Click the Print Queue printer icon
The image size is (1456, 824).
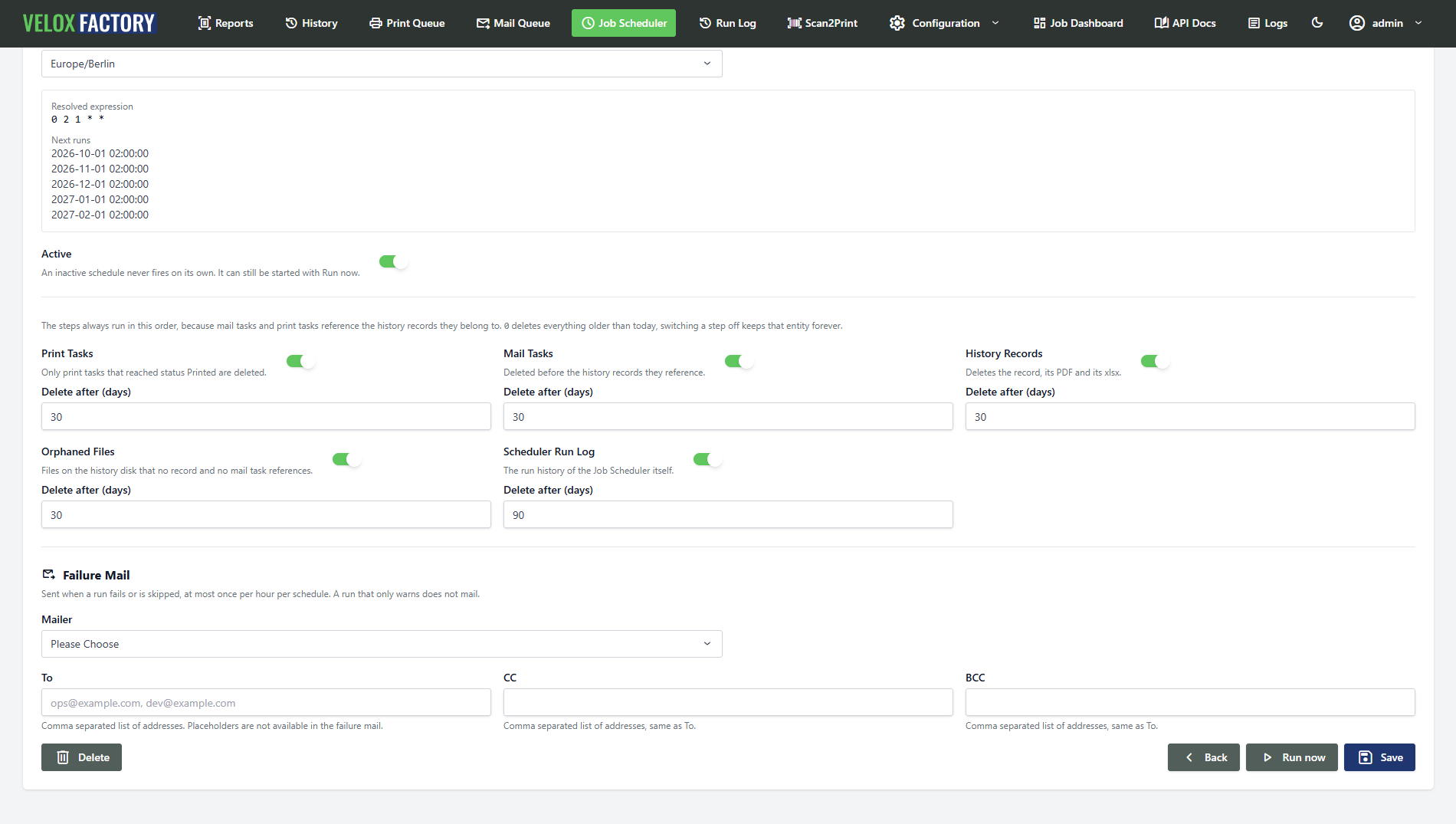tap(375, 23)
